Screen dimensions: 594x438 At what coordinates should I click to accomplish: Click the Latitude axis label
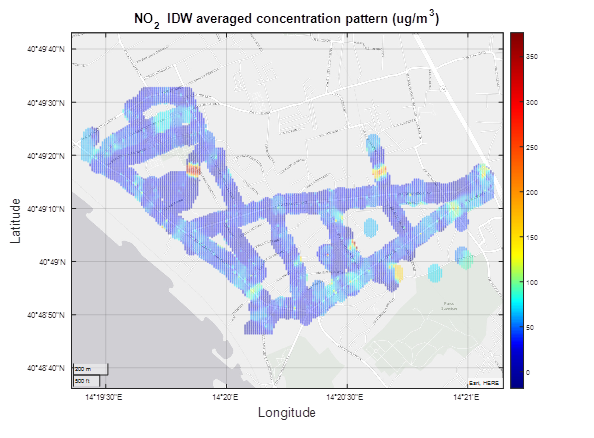click(15, 221)
